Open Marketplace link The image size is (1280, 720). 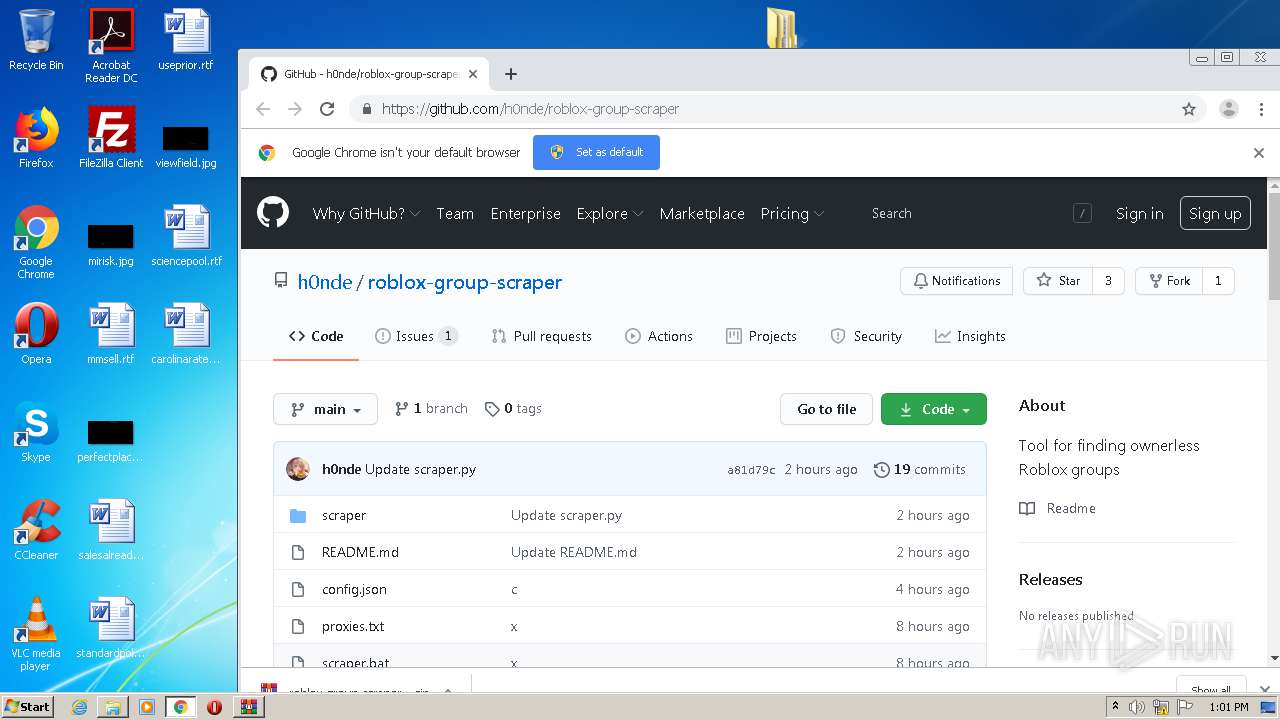(x=702, y=213)
